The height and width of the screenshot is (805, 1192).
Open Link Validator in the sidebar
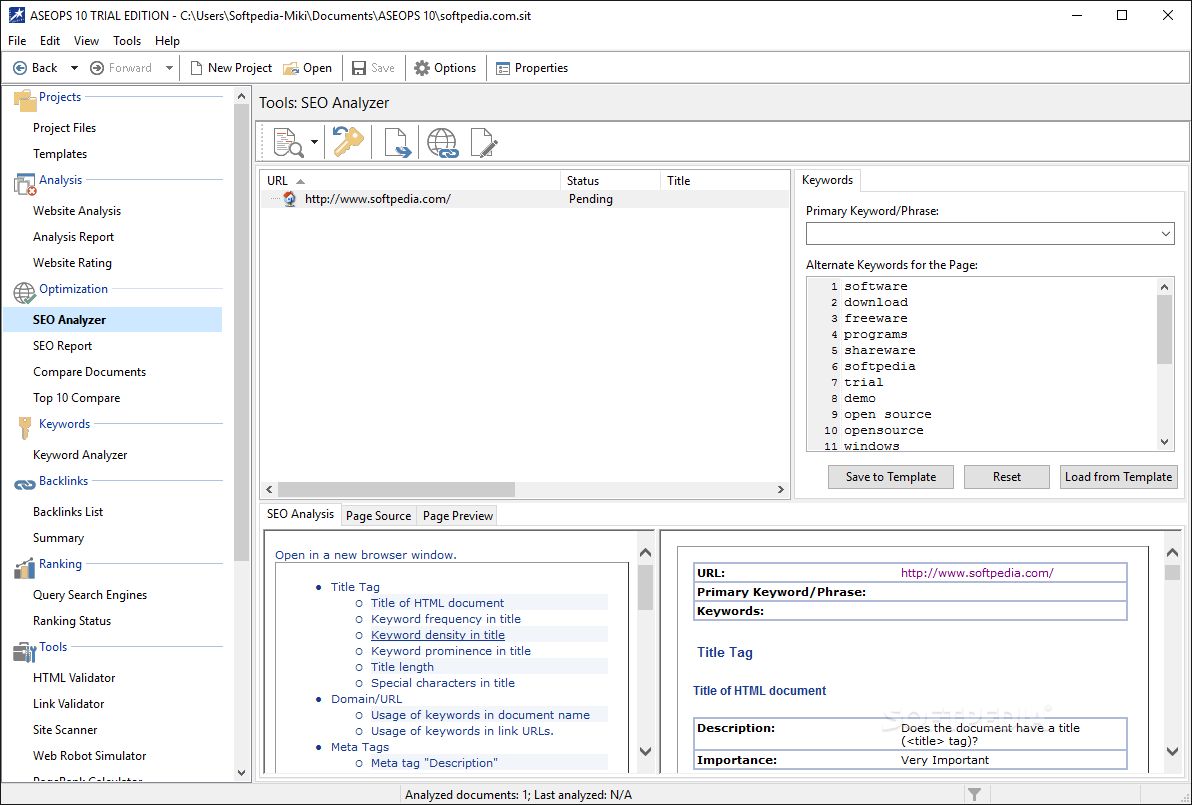click(x=68, y=703)
